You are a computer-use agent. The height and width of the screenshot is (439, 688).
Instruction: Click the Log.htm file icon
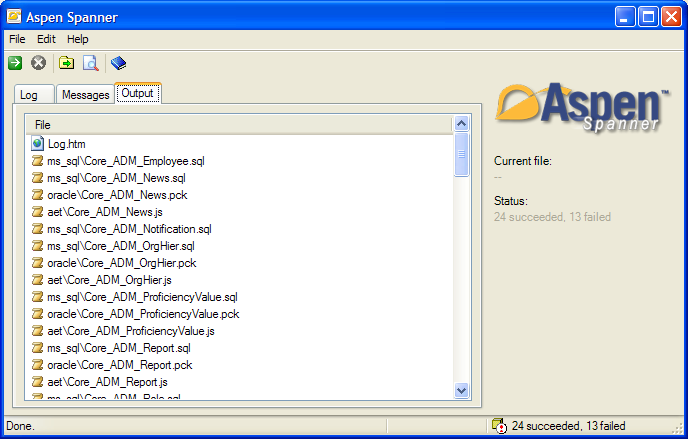pos(38,144)
